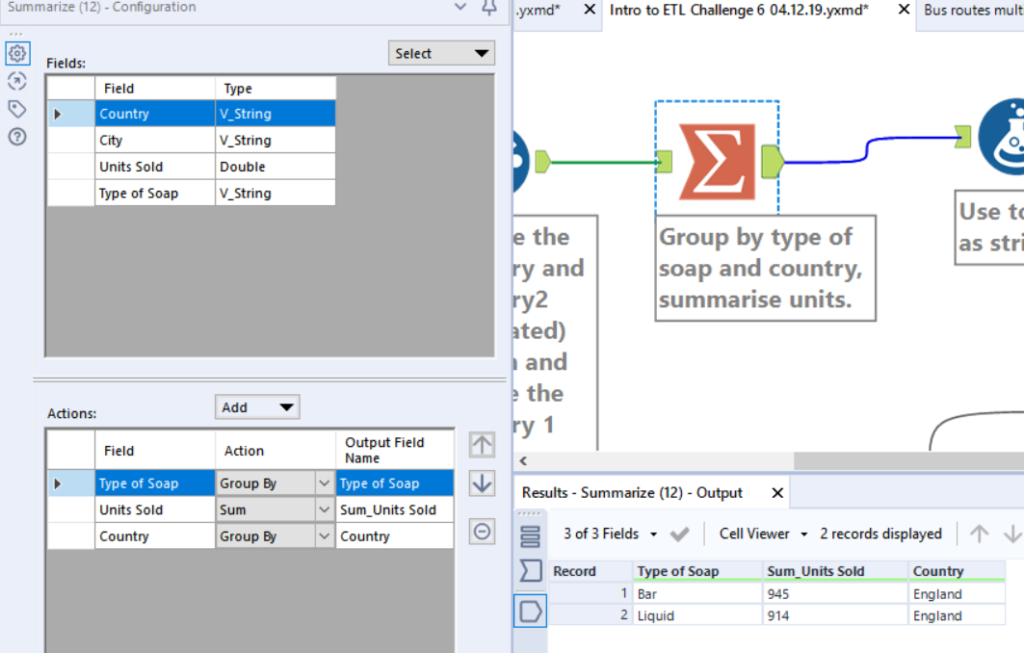Open the Select dropdown above Fields
Image resolution: width=1024 pixels, height=653 pixels.
441,54
